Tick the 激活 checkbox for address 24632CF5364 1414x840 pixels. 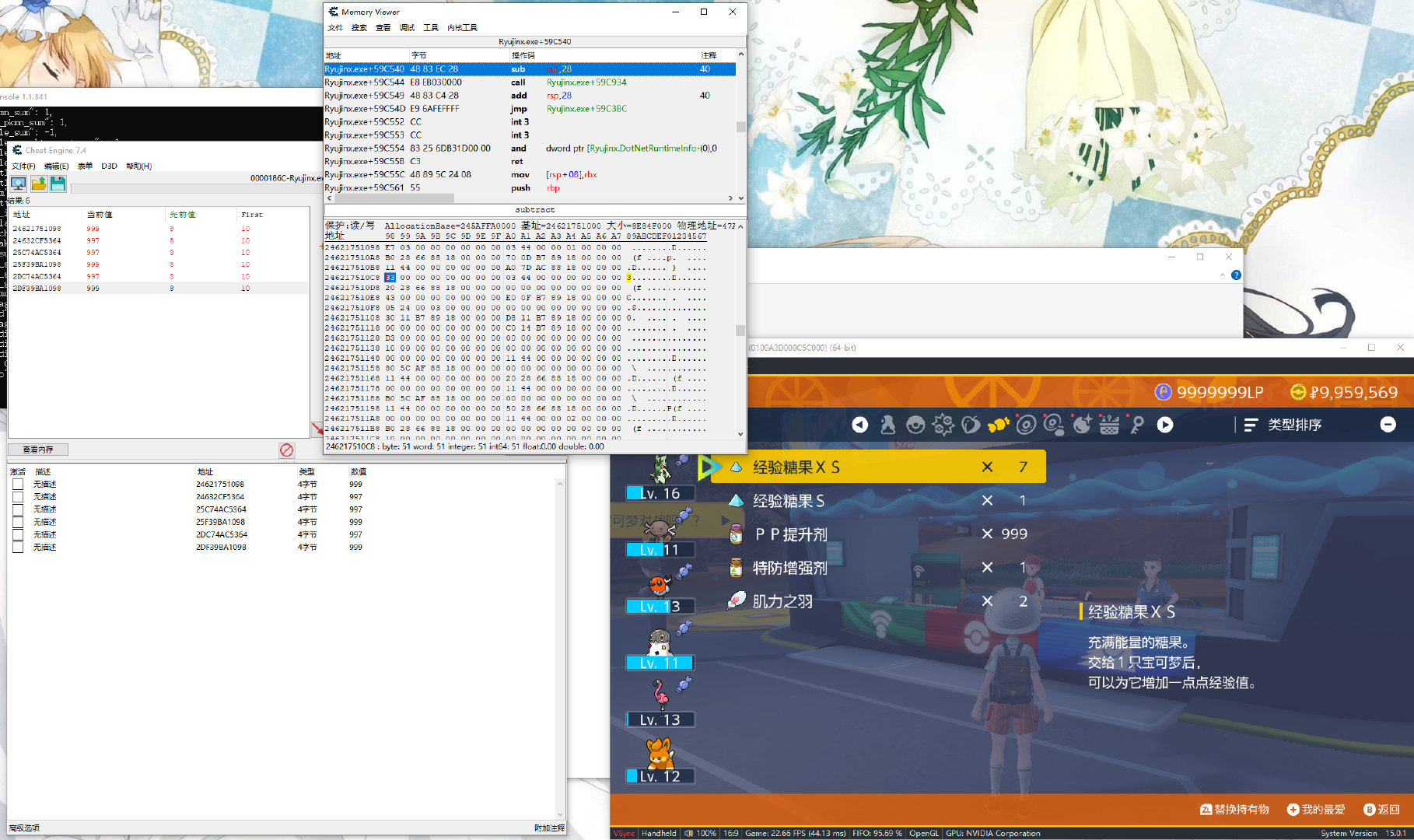tap(18, 496)
